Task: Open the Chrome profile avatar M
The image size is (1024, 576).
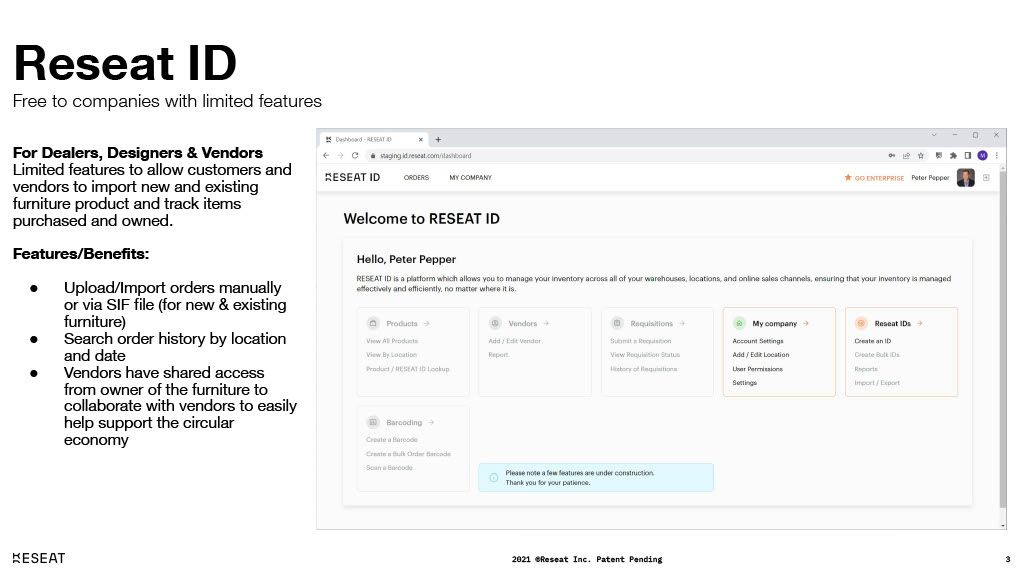Action: (982, 155)
